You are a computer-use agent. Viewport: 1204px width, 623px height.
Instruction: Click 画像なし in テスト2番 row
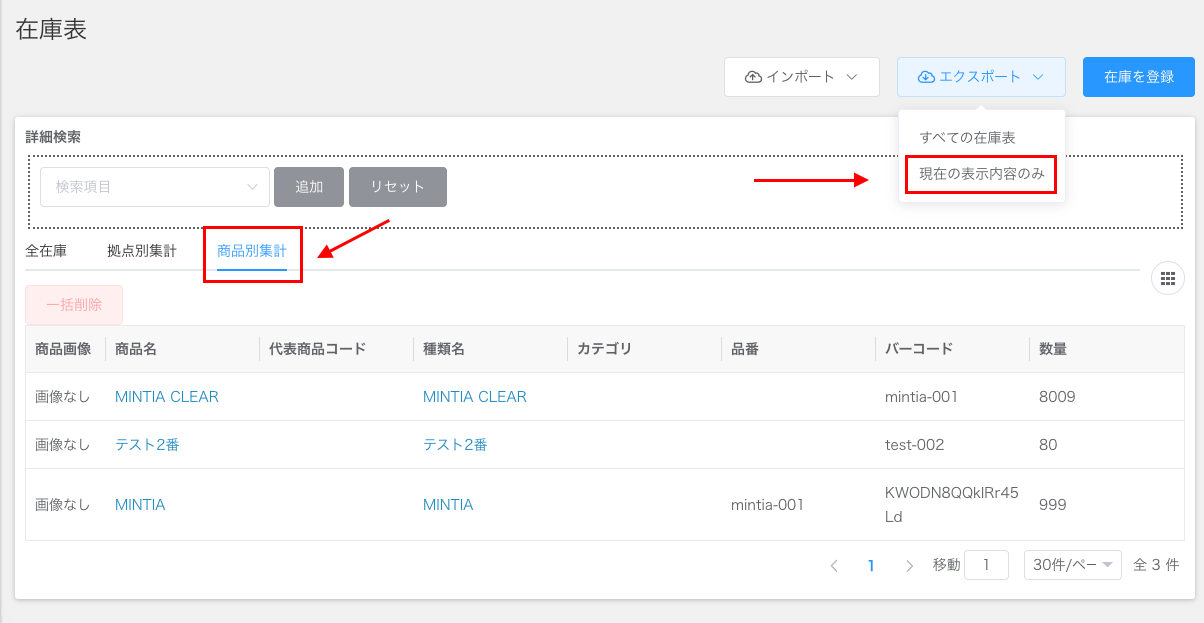click(x=63, y=445)
